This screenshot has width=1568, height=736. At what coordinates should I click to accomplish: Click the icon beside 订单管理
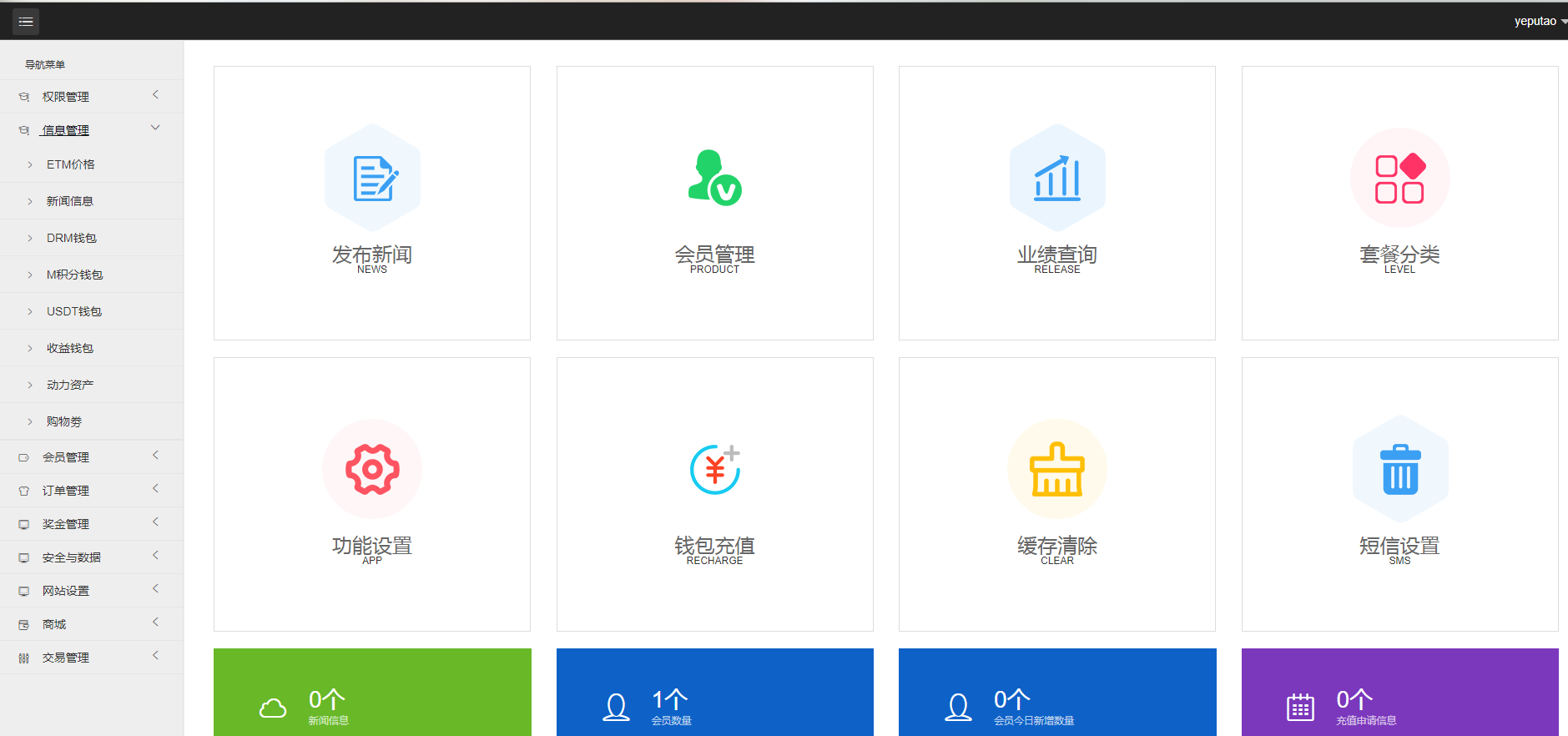tap(24, 491)
